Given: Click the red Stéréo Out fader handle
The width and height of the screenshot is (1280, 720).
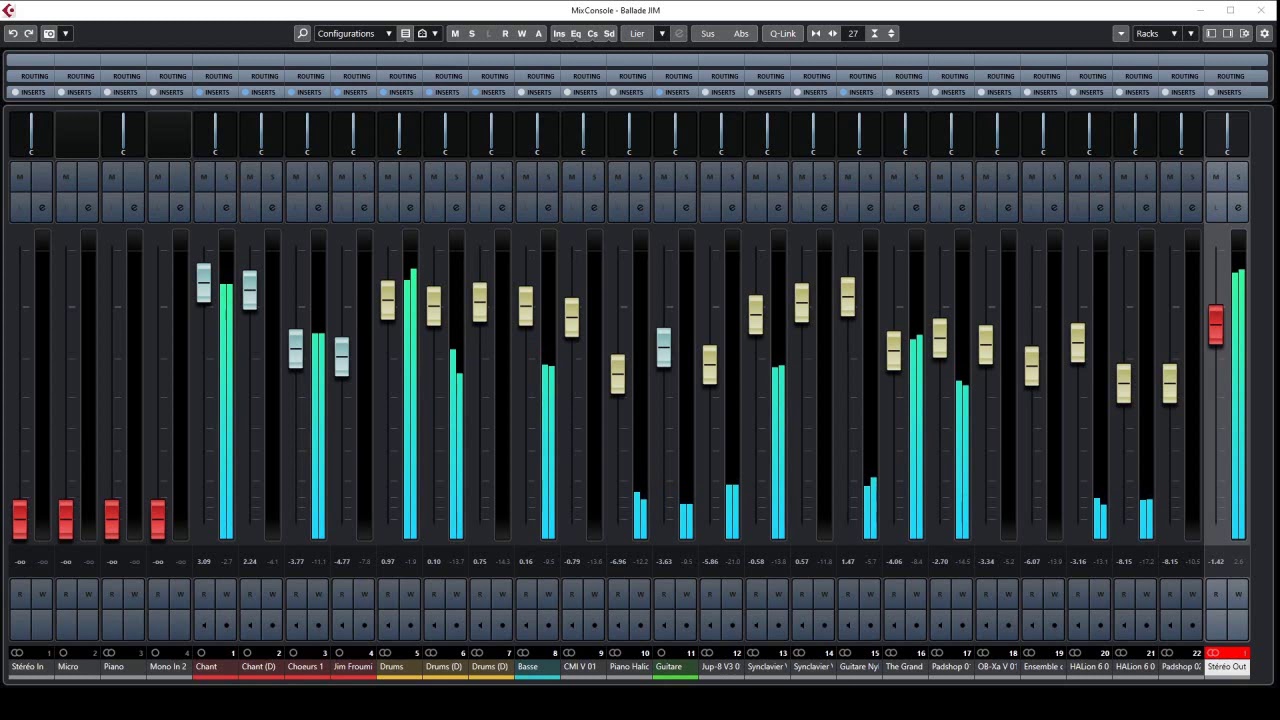Looking at the screenshot, I should tap(1216, 326).
